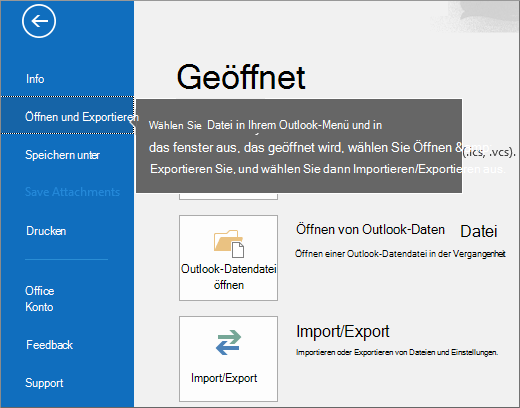Click the Outlook-Datendatei öffnen button label

[229, 277]
